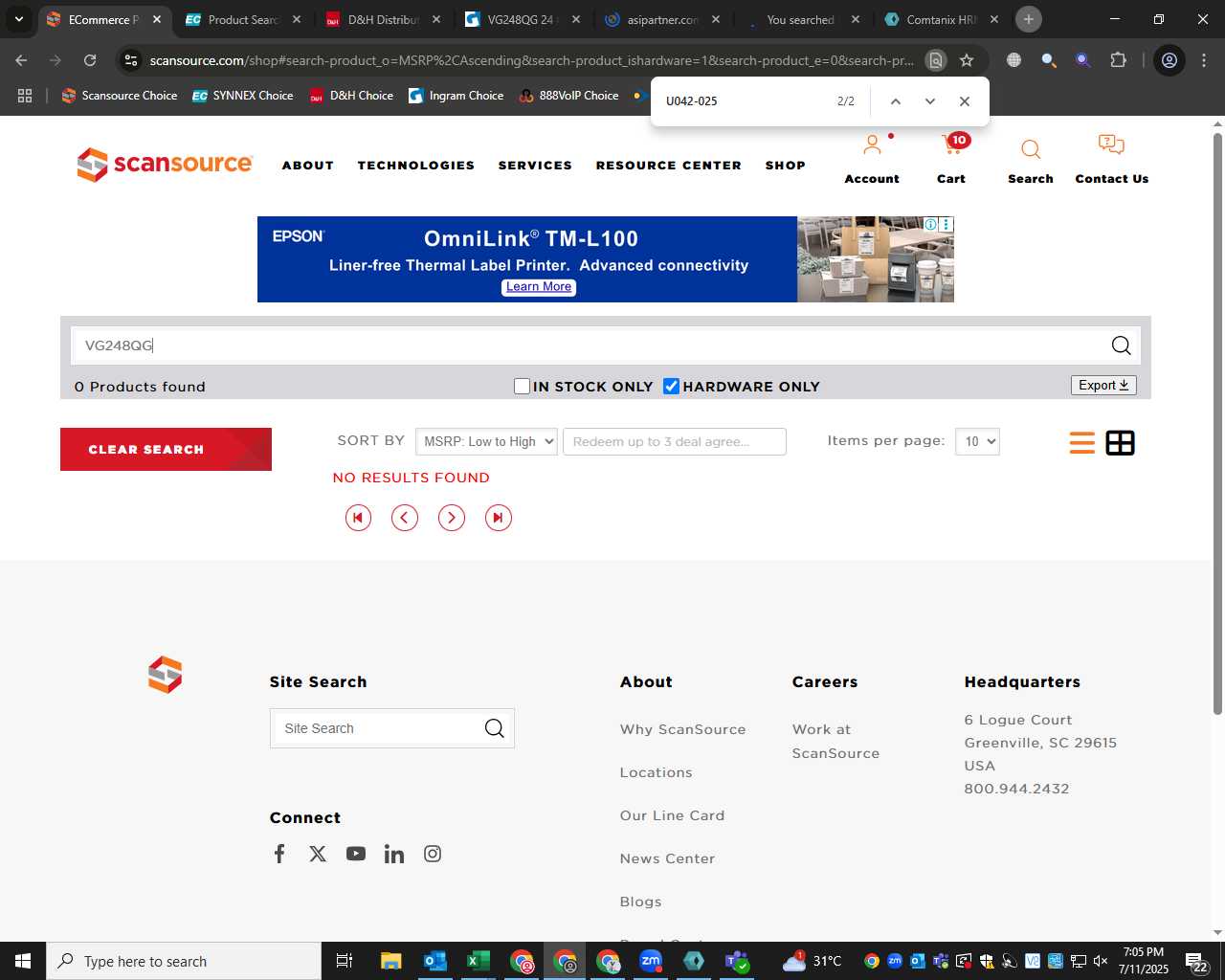The width and height of the screenshot is (1225, 980).
Task: Click the ScanSource logo in the header
Action: (165, 165)
